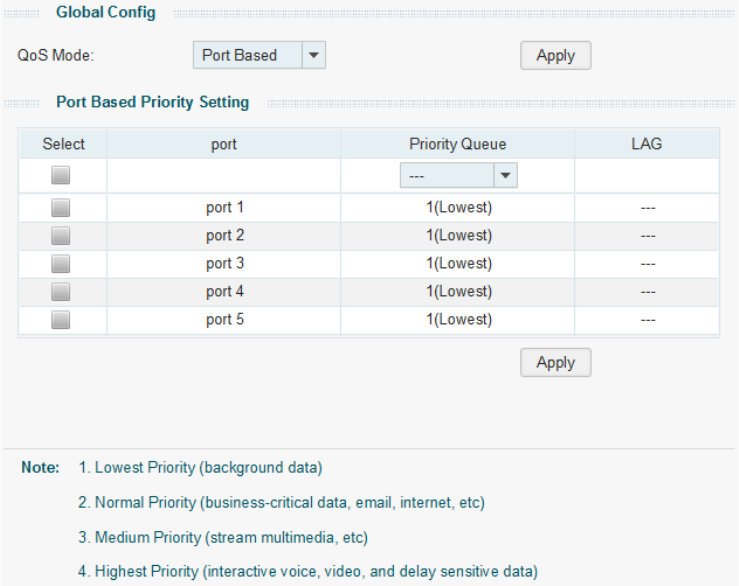739x586 pixels.
Task: Click the LAG column header
Action: (x=647, y=144)
